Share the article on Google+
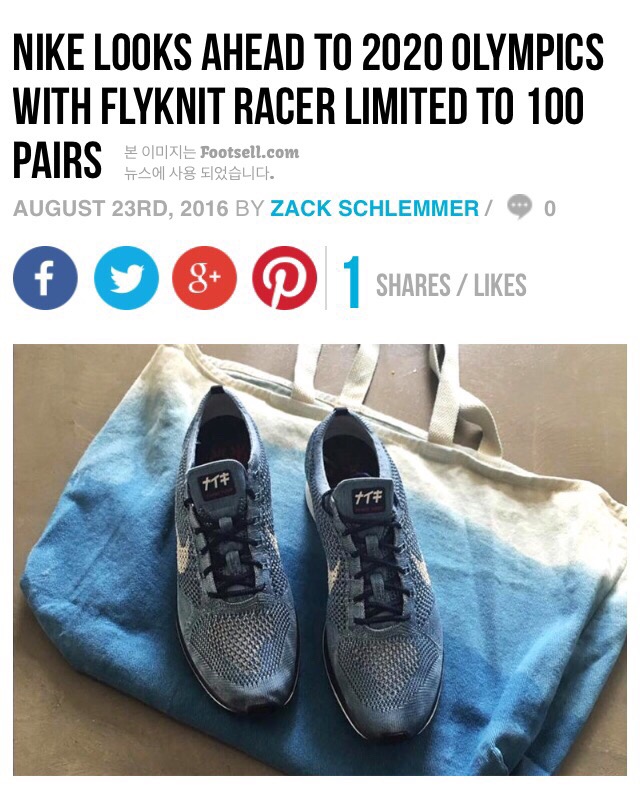 tap(204, 278)
